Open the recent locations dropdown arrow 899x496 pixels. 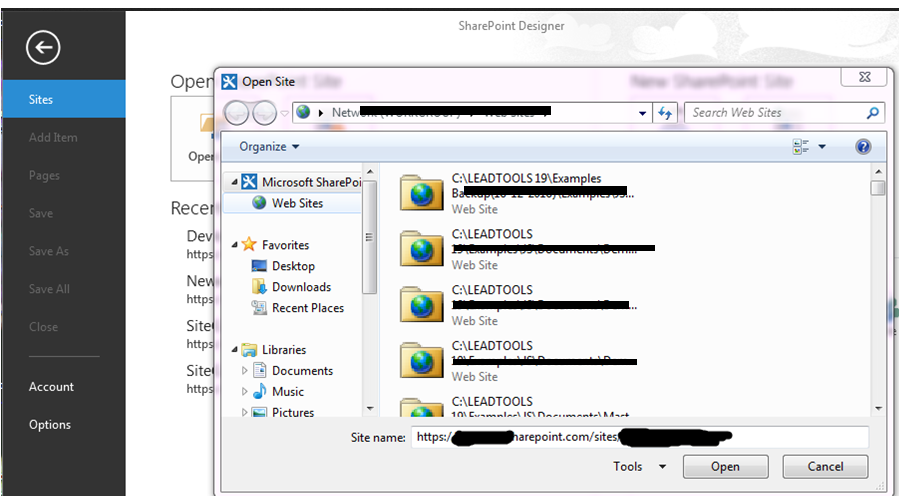coord(284,114)
